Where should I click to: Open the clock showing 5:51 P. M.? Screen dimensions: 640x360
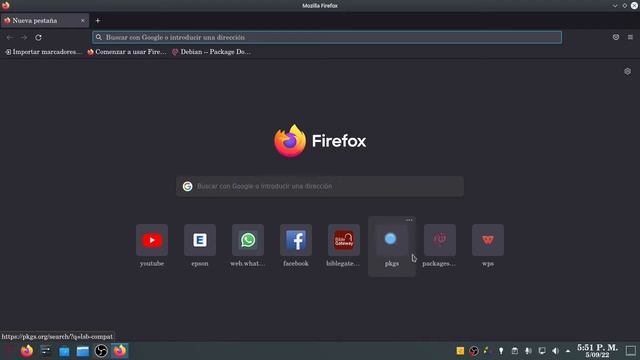597,351
